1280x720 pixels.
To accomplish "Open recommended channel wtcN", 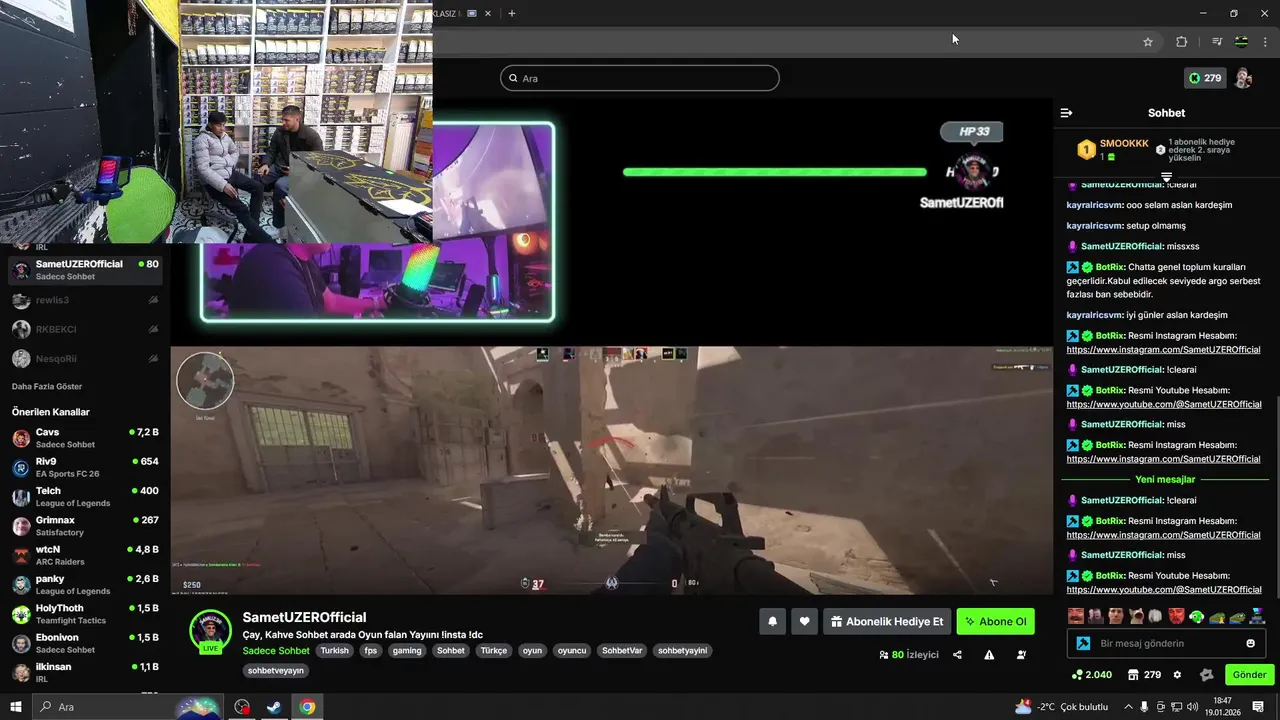I will point(85,555).
